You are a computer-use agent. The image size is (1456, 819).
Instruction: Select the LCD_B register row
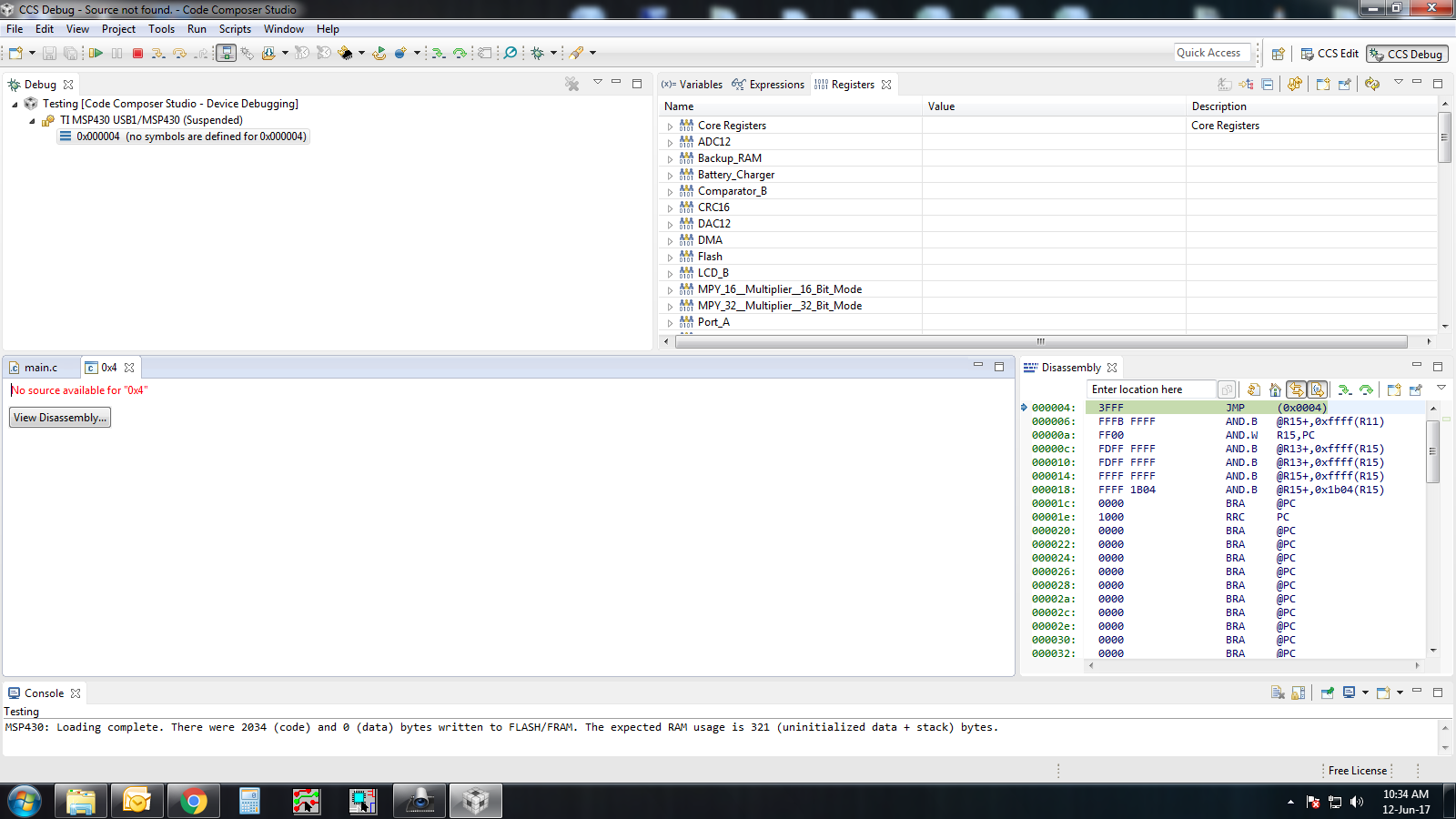[x=1046, y=273]
